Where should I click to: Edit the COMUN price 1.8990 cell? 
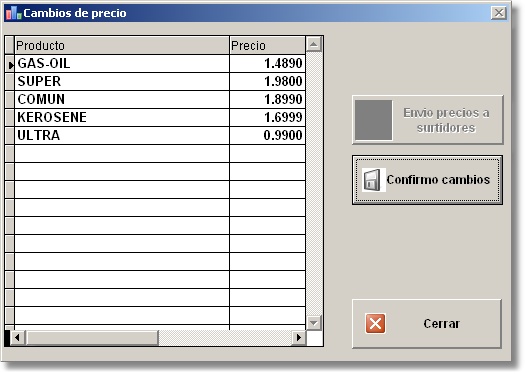pos(268,99)
